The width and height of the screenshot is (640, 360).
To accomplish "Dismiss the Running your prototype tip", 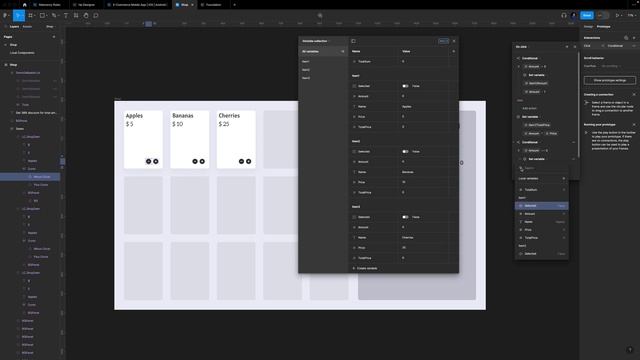I will 634,125.
